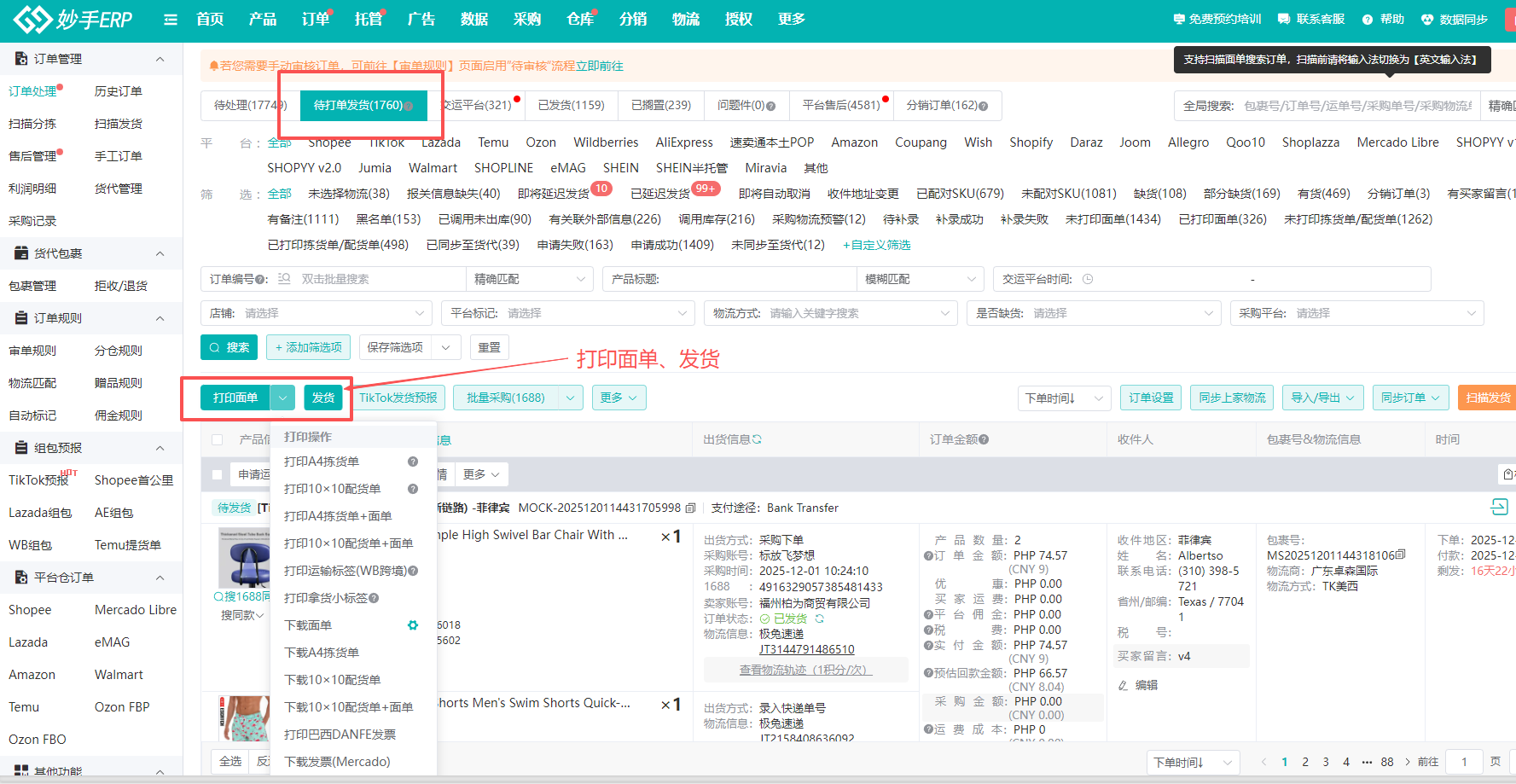Open the 帮助 help icon in top bar
This screenshot has height=784, width=1516.
[1367, 19]
